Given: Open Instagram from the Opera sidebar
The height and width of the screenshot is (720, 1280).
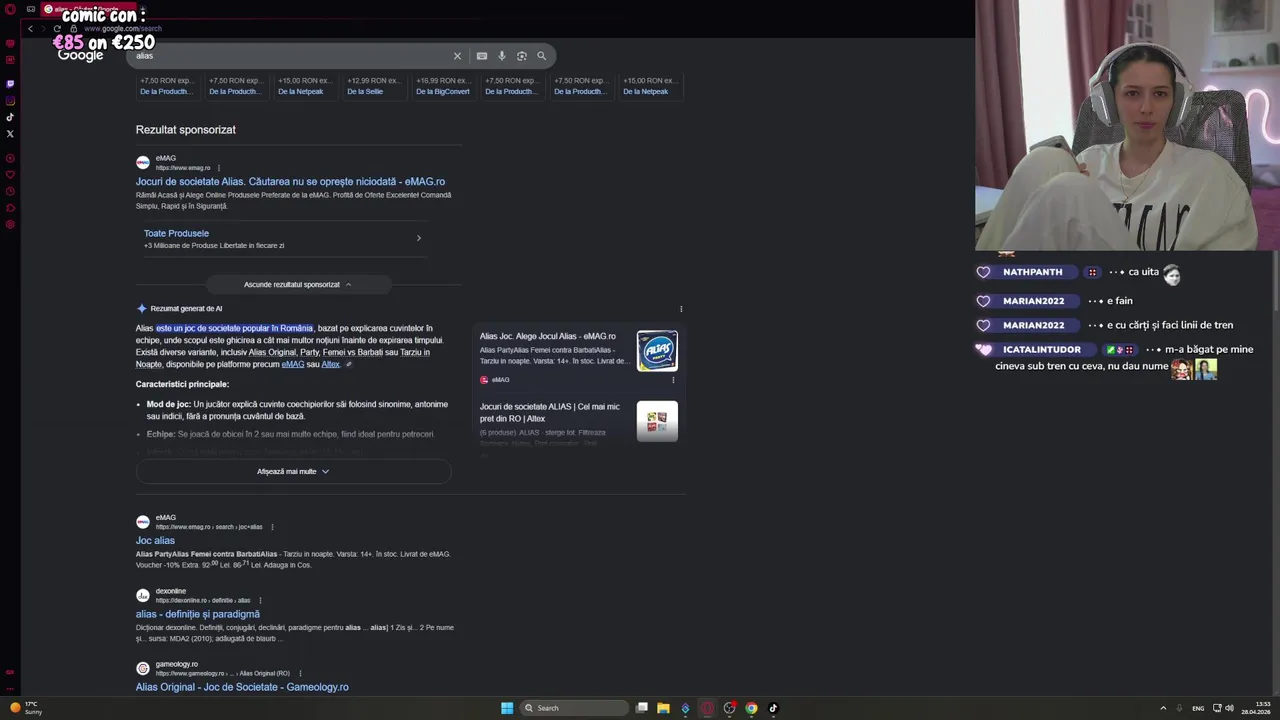Looking at the screenshot, I should point(10,101).
